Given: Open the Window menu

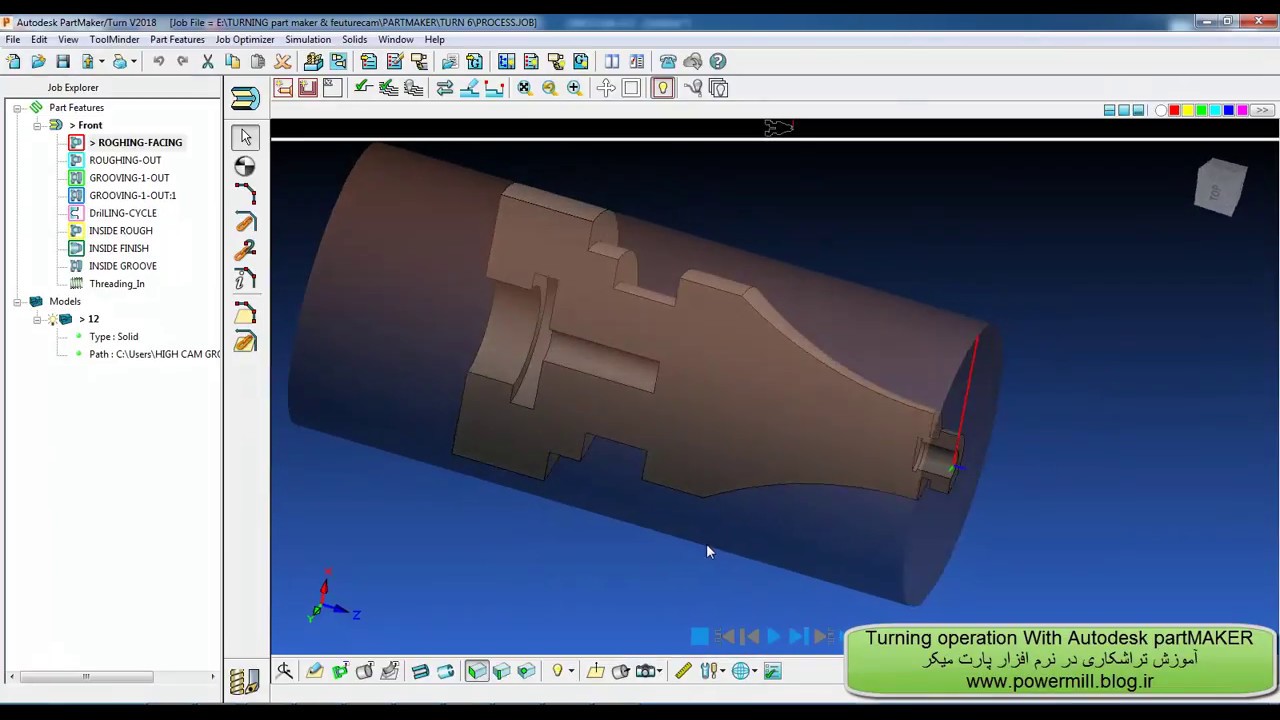Looking at the screenshot, I should coord(396,40).
